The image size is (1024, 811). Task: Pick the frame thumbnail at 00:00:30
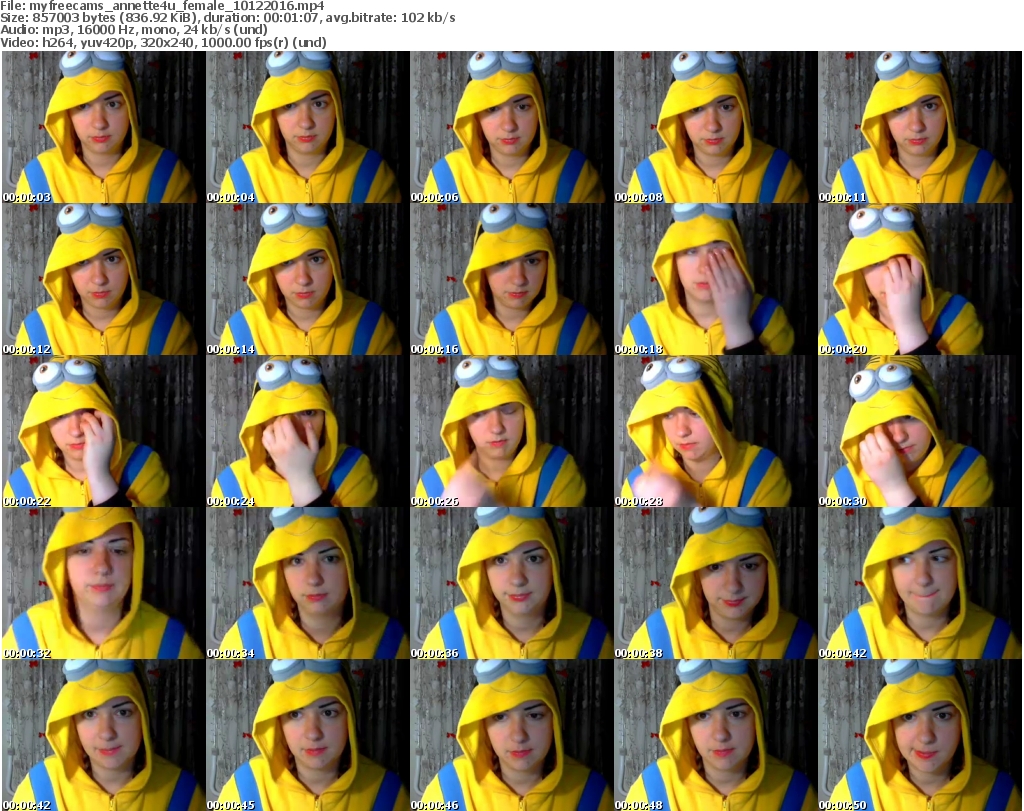(920, 432)
